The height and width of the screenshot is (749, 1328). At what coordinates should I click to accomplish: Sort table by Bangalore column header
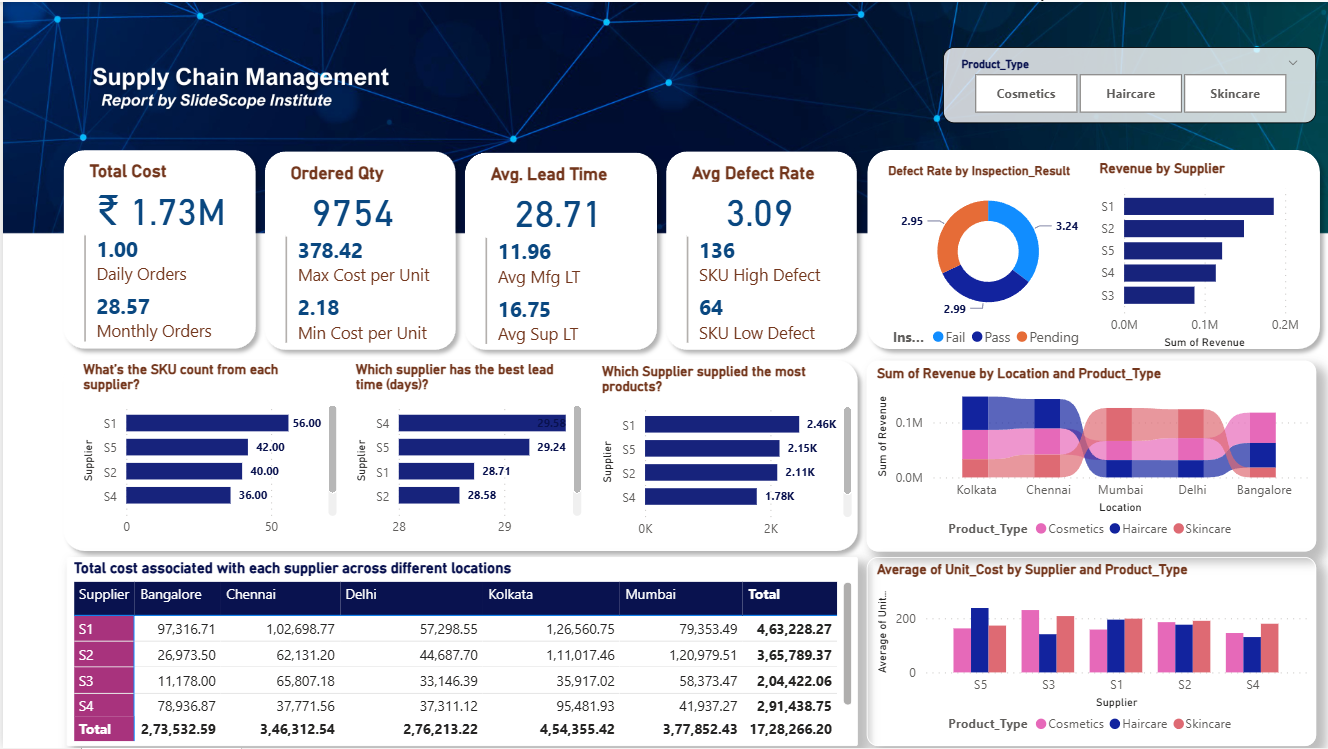pos(171,594)
